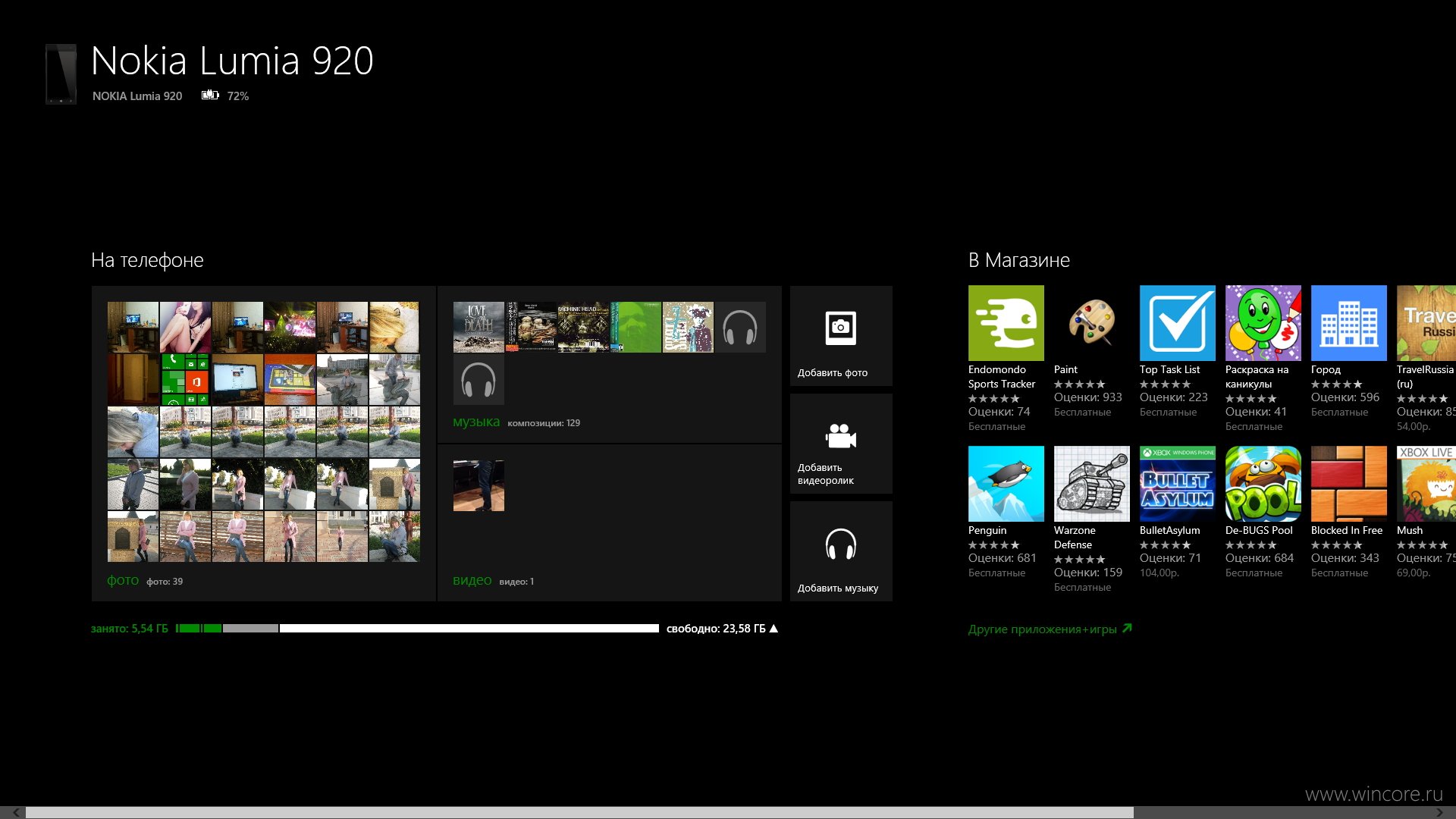
Task: Click the headphones placeholder in top music row
Action: [x=740, y=328]
